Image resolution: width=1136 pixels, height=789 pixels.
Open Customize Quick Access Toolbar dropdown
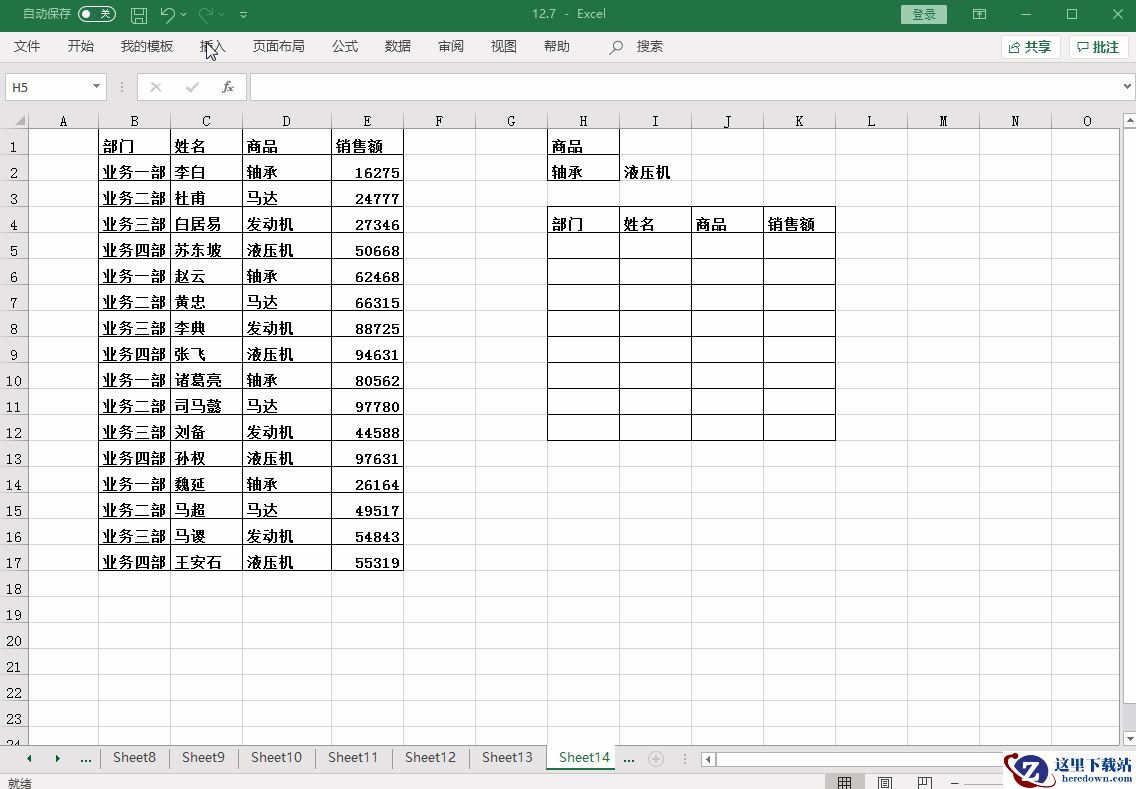243,14
